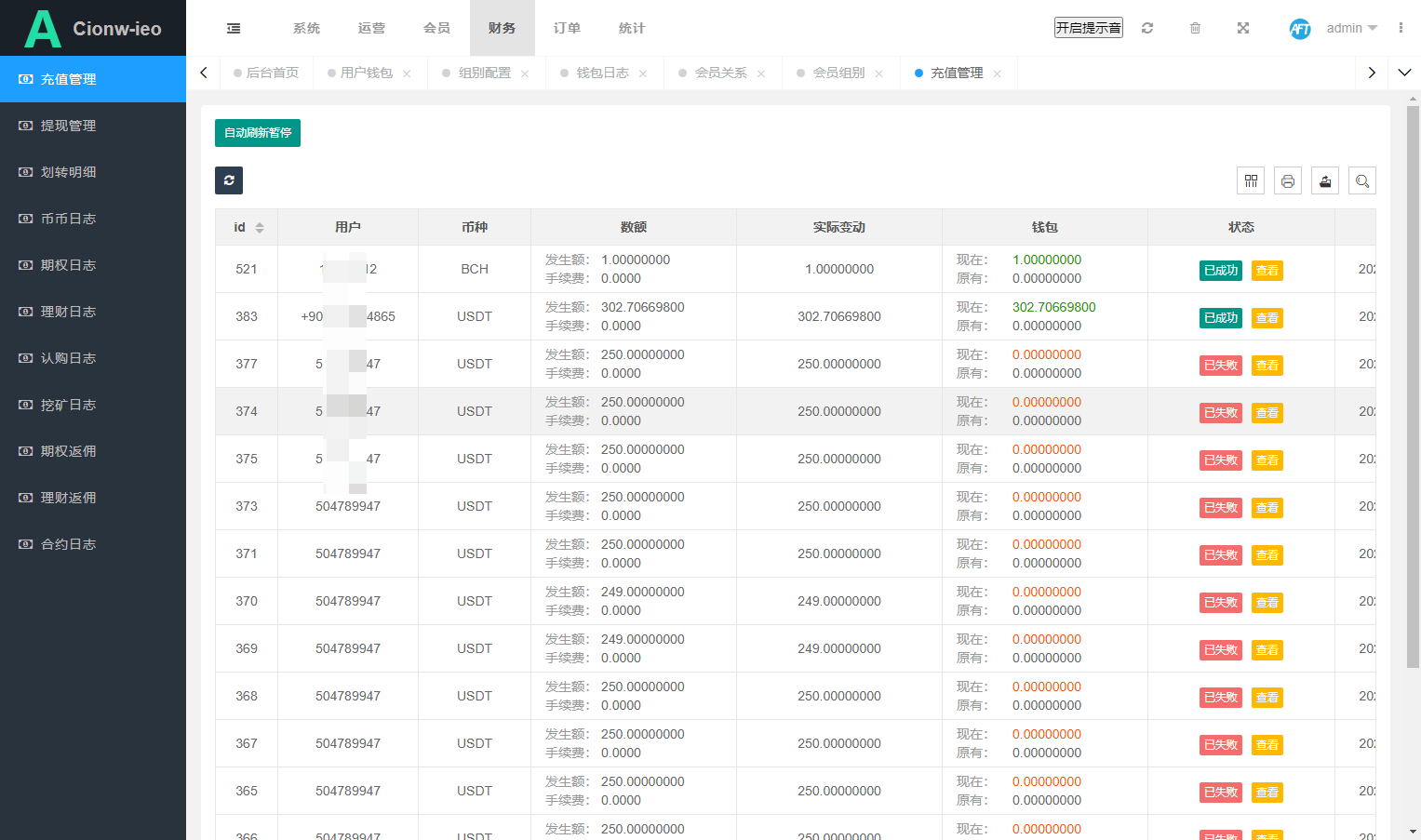Viewport: 1421px width, 840px height.
Task: Print the table using the printer icon
Action: point(1288,180)
